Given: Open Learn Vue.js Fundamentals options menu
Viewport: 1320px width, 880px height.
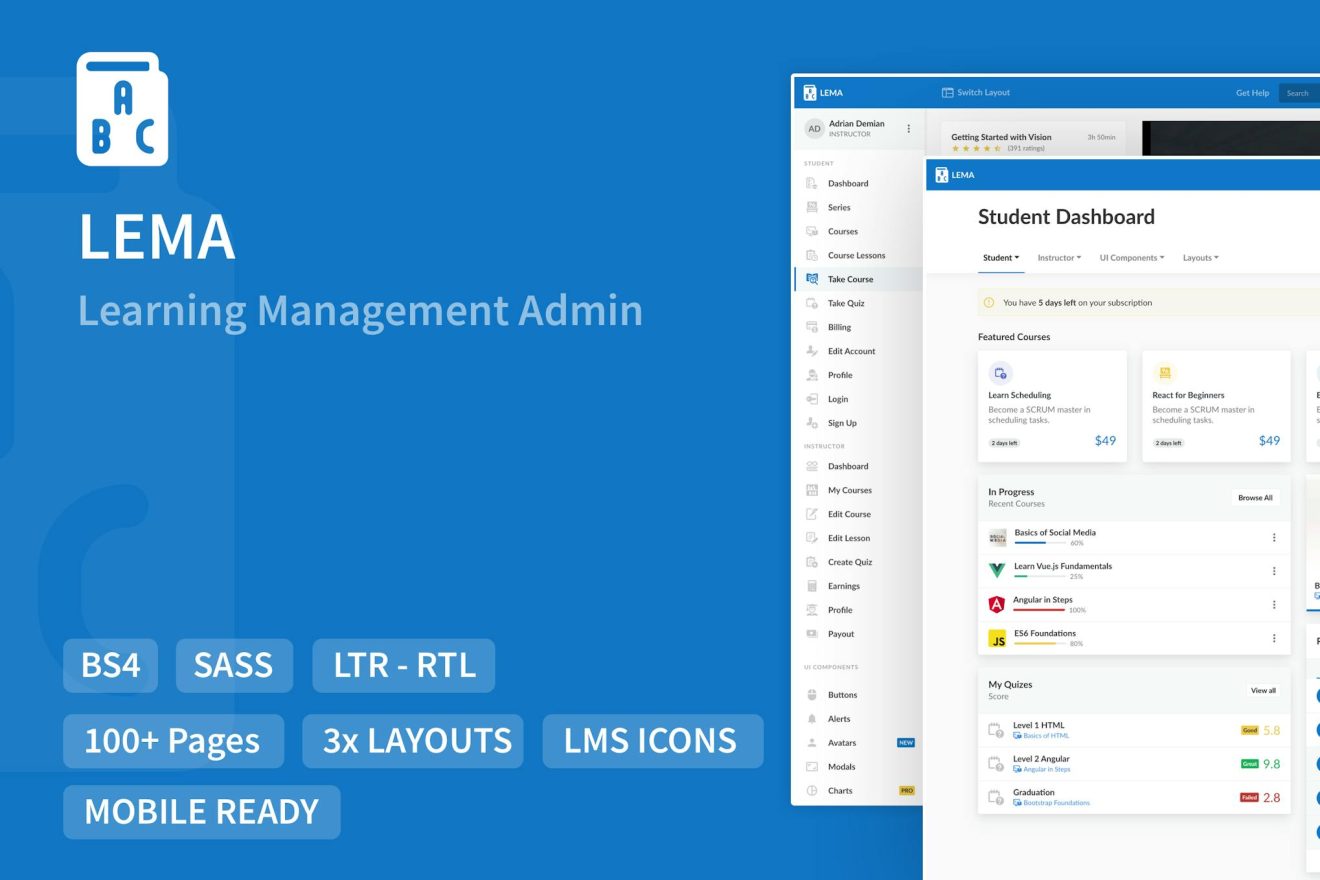Looking at the screenshot, I should 1274,571.
